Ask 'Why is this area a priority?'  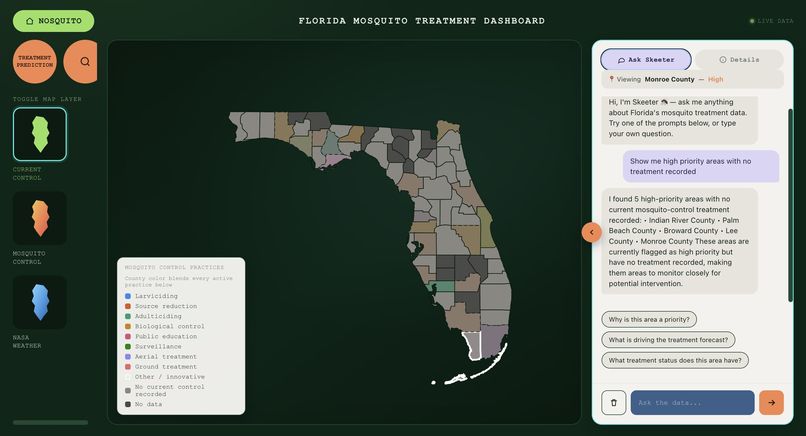click(649, 319)
